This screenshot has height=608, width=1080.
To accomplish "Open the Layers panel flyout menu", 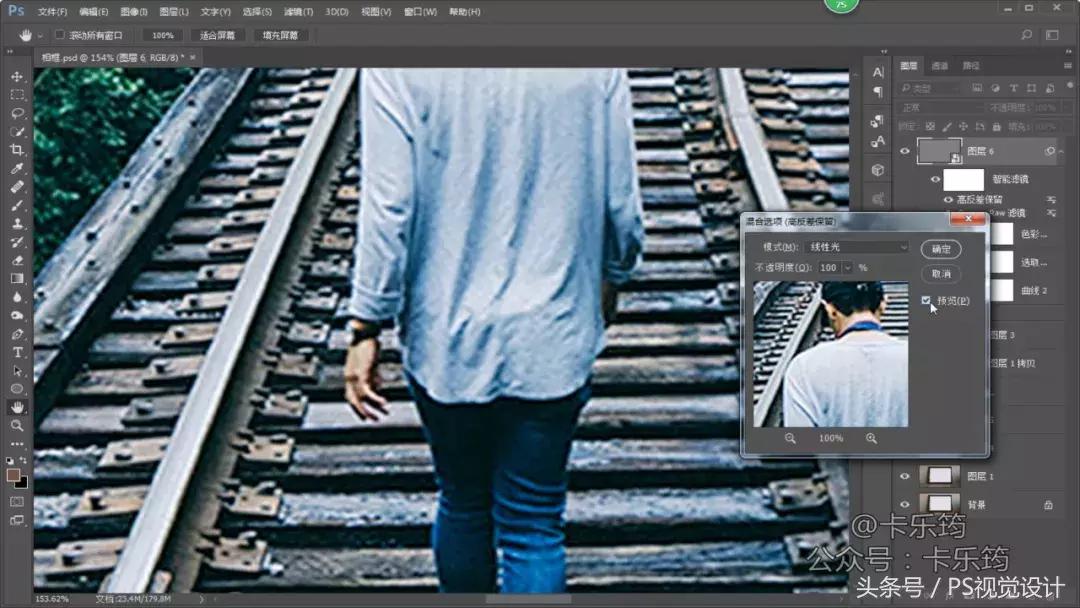I will click(x=1068, y=65).
